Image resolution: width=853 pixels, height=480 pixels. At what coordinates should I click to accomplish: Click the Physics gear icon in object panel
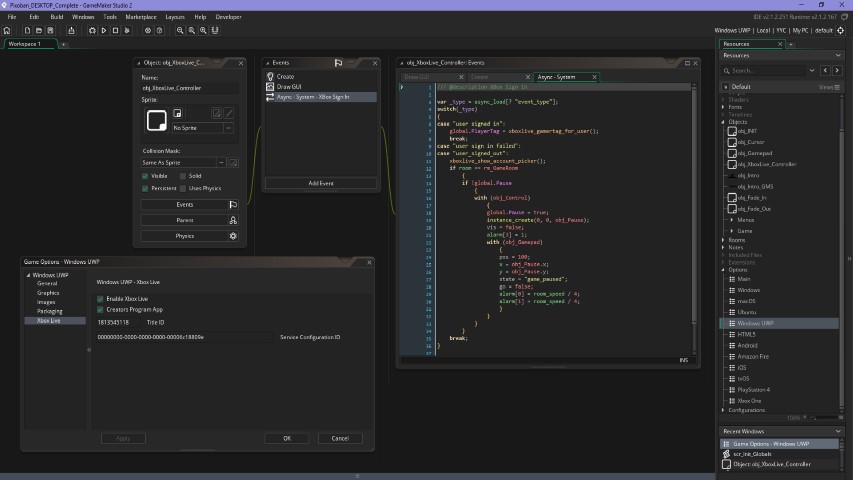pyautogui.click(x=233, y=236)
